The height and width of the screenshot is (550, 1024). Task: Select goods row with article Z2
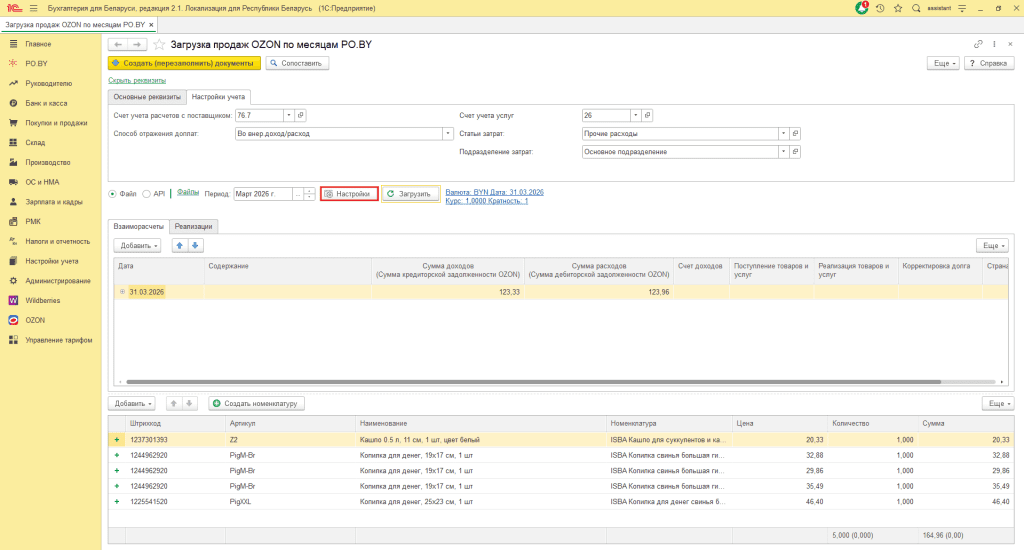[x=560, y=440]
